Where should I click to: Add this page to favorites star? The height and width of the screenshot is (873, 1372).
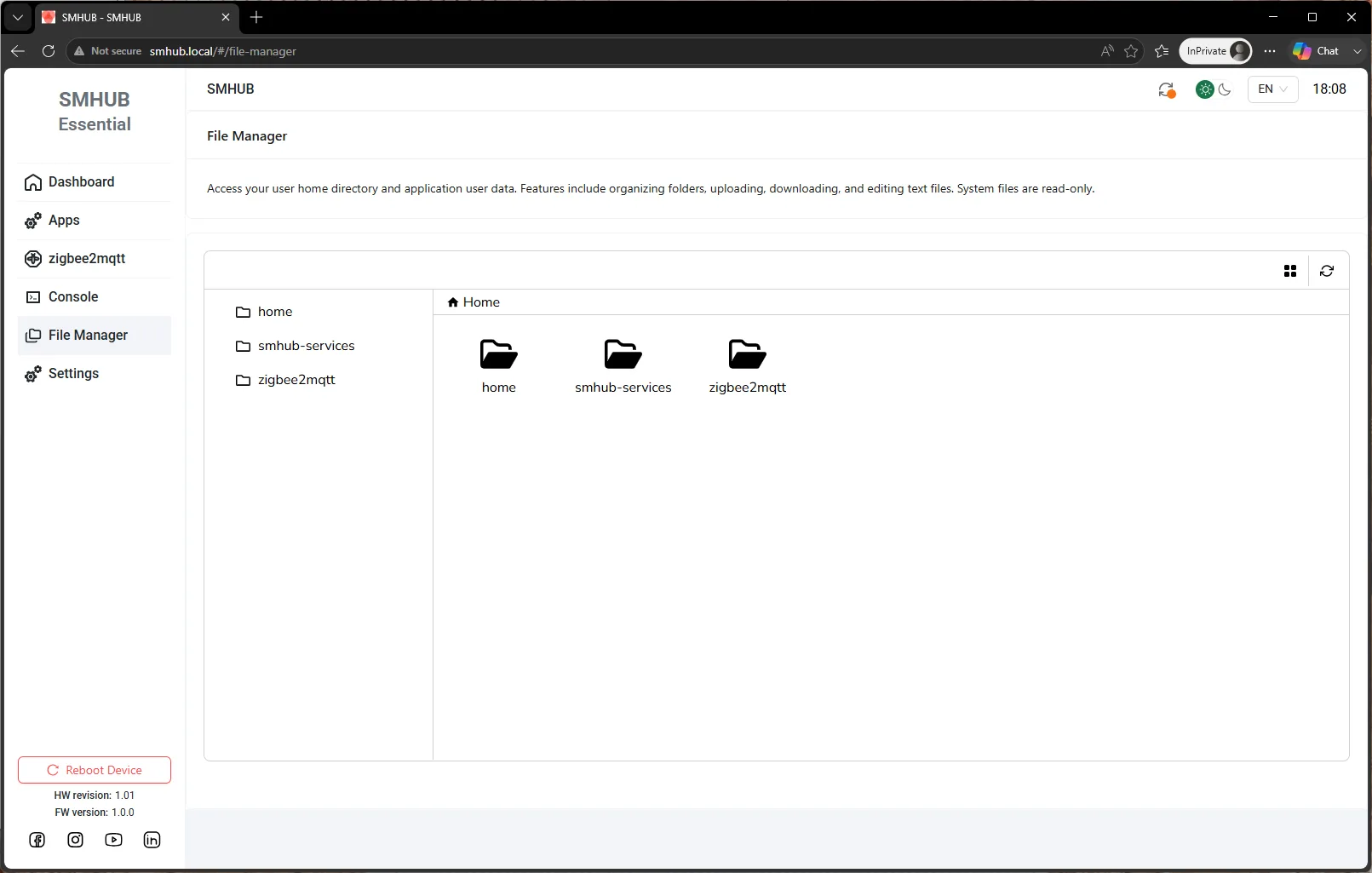1131,51
